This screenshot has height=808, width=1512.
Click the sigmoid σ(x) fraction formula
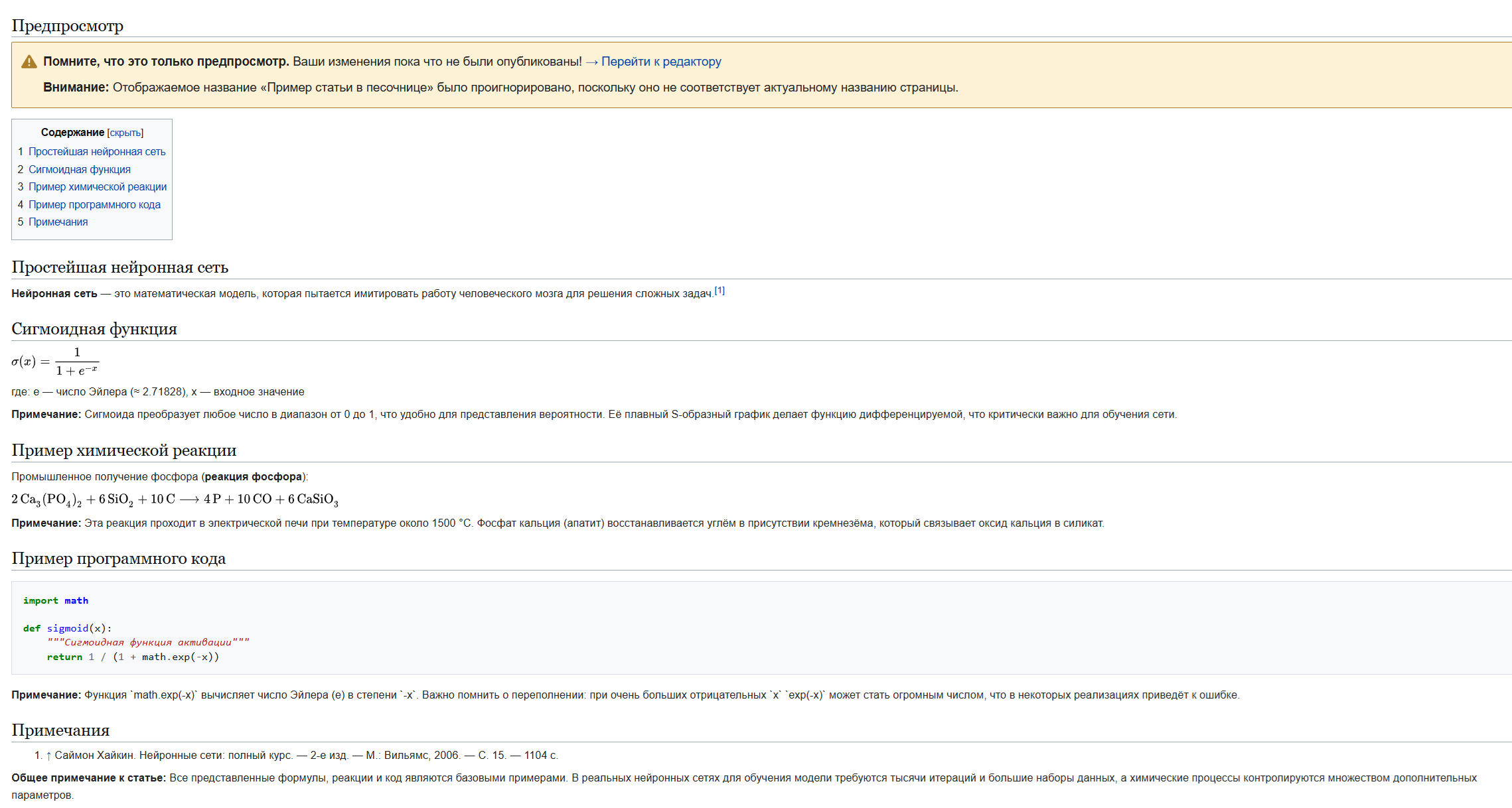pyautogui.click(x=55, y=362)
